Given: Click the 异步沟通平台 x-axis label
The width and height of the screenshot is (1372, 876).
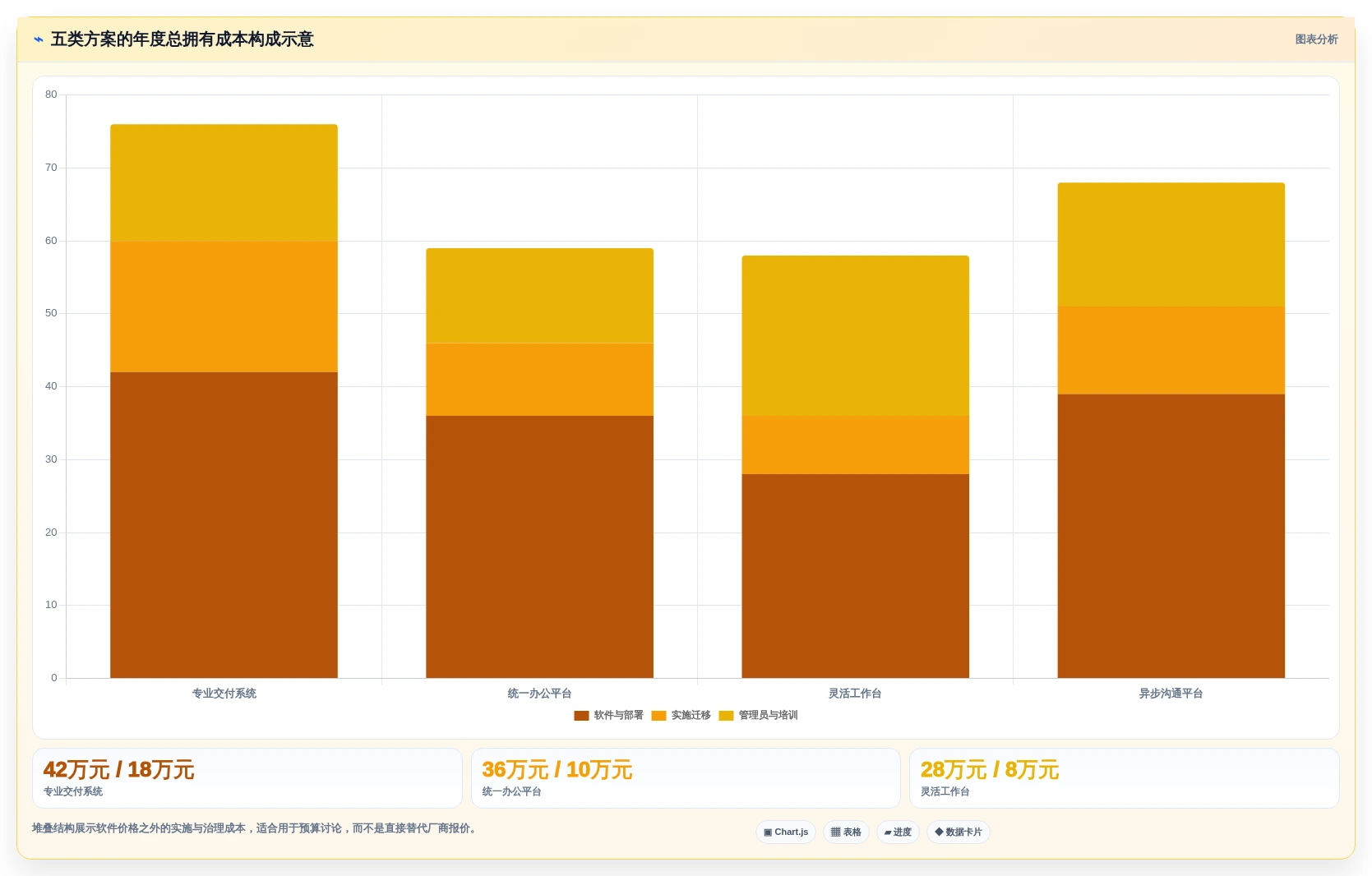Looking at the screenshot, I should point(1171,694).
